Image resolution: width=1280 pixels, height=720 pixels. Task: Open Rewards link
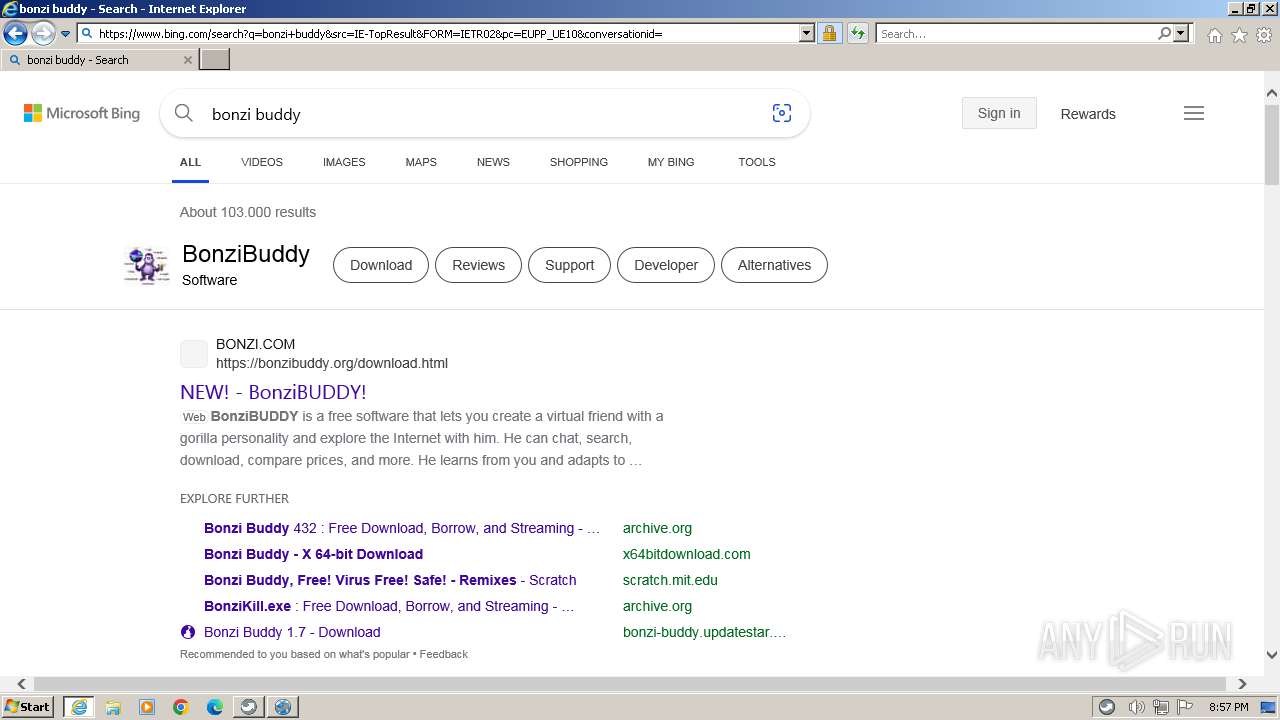pyautogui.click(x=1088, y=114)
